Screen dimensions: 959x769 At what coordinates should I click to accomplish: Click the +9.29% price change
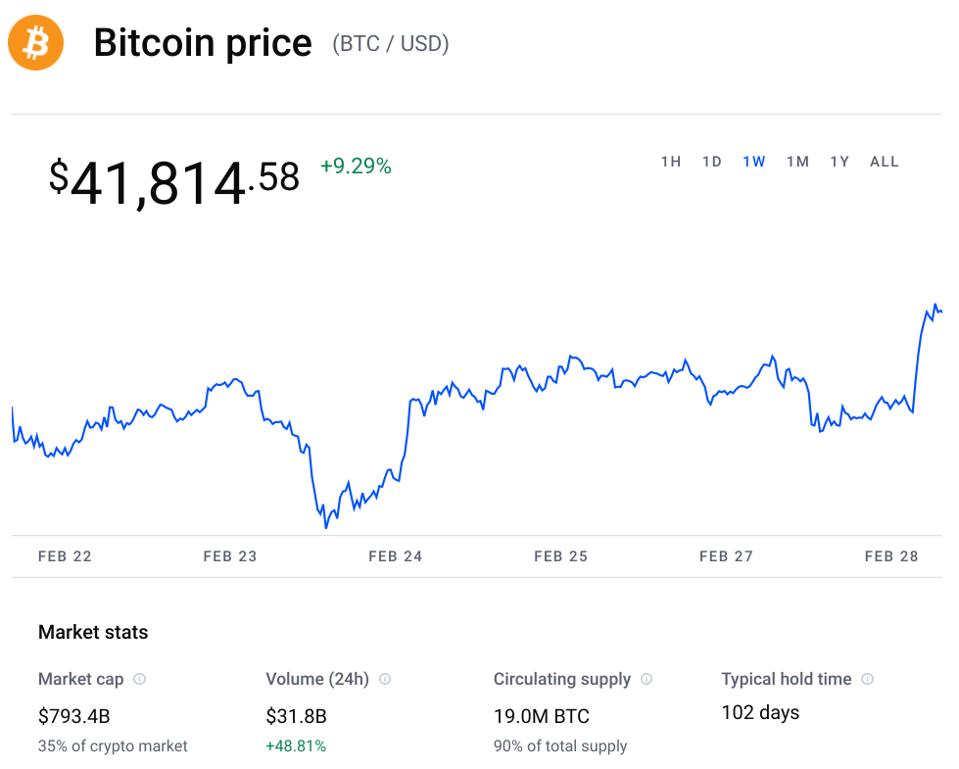pos(355,167)
